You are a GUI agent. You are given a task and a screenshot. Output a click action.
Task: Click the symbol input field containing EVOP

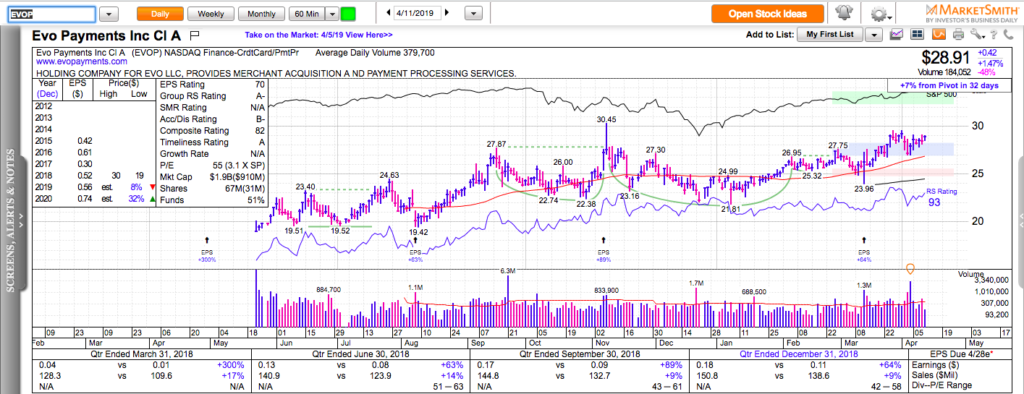pyautogui.click(x=51, y=13)
